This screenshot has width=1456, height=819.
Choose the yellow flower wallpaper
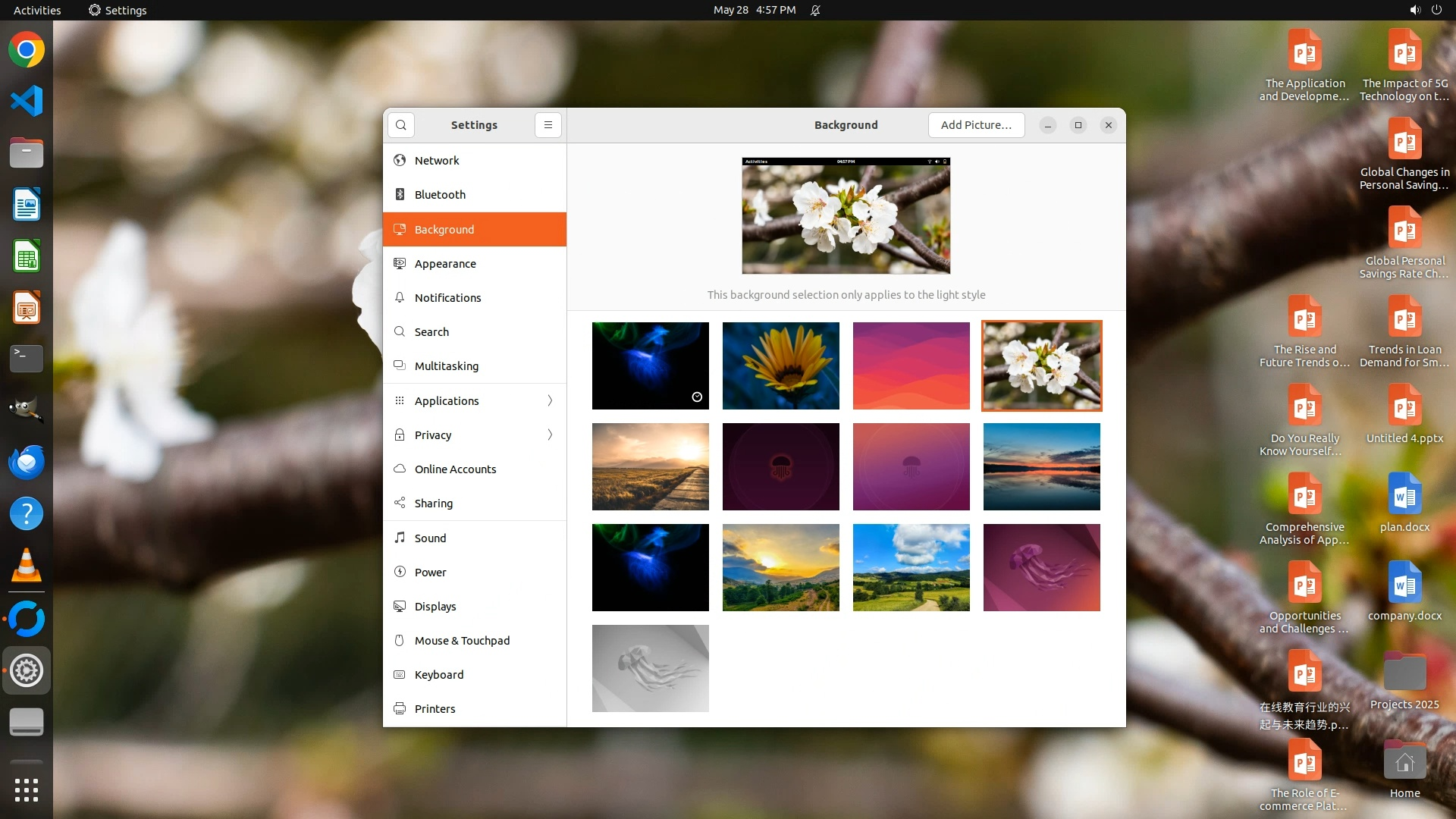(x=780, y=366)
